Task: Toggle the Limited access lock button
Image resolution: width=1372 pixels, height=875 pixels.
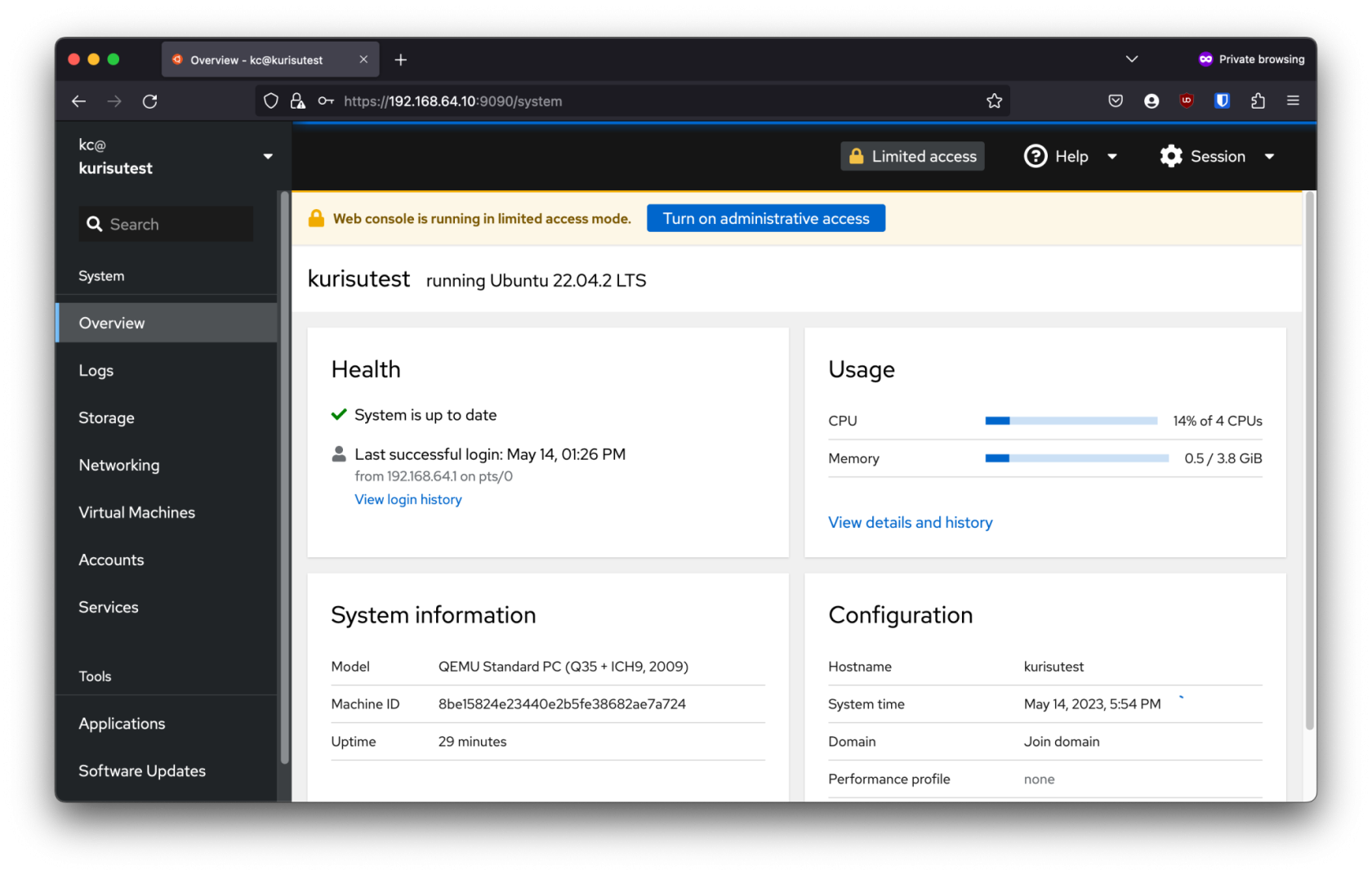Action: [x=912, y=156]
